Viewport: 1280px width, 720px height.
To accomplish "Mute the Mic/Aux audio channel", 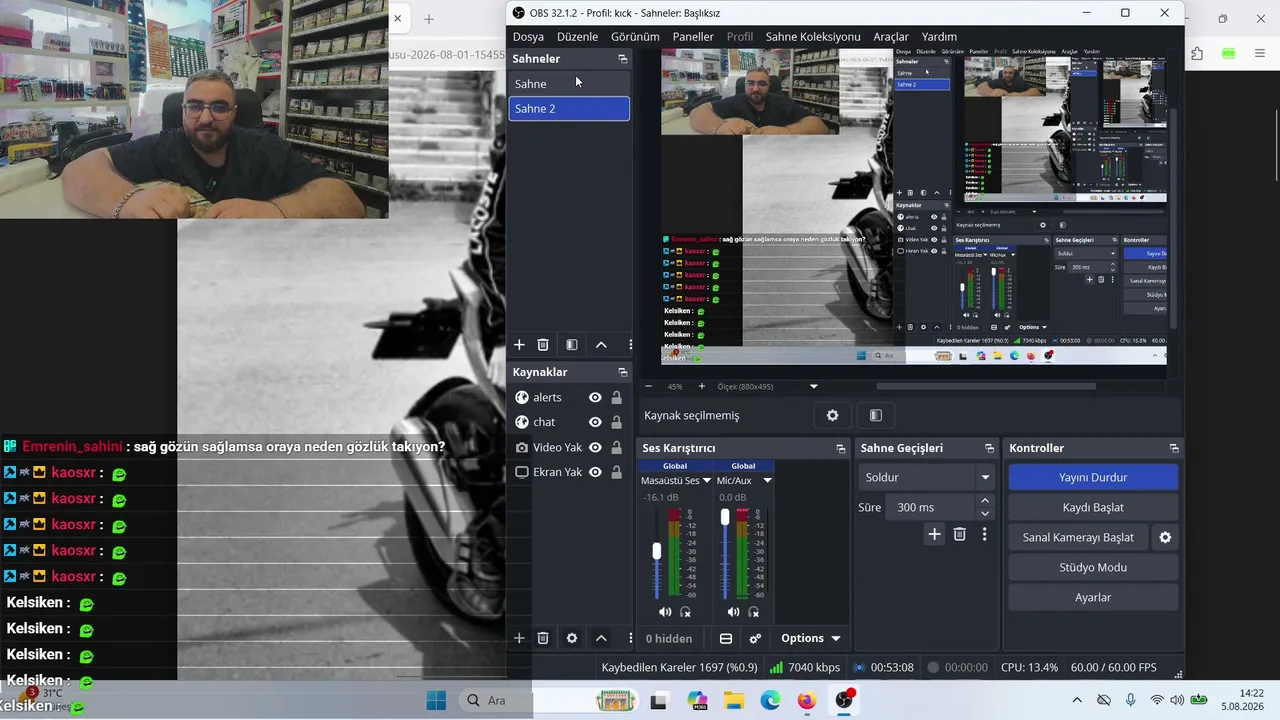I will tap(733, 612).
